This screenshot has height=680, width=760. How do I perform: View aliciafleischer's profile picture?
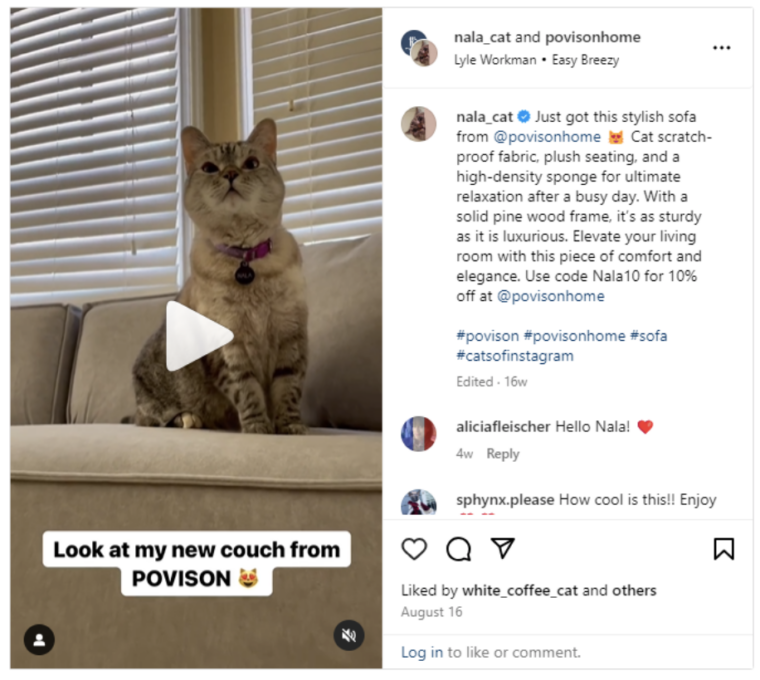(x=419, y=434)
